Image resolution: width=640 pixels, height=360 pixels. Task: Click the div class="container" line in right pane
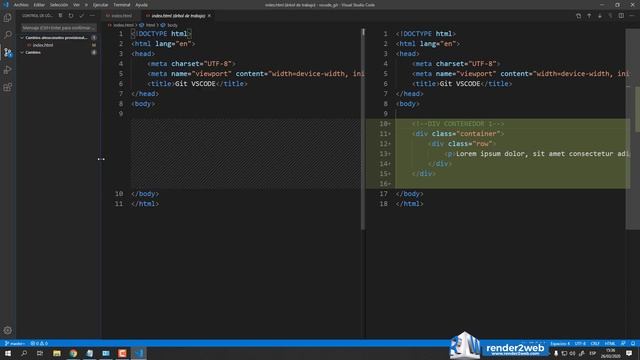[458, 133]
